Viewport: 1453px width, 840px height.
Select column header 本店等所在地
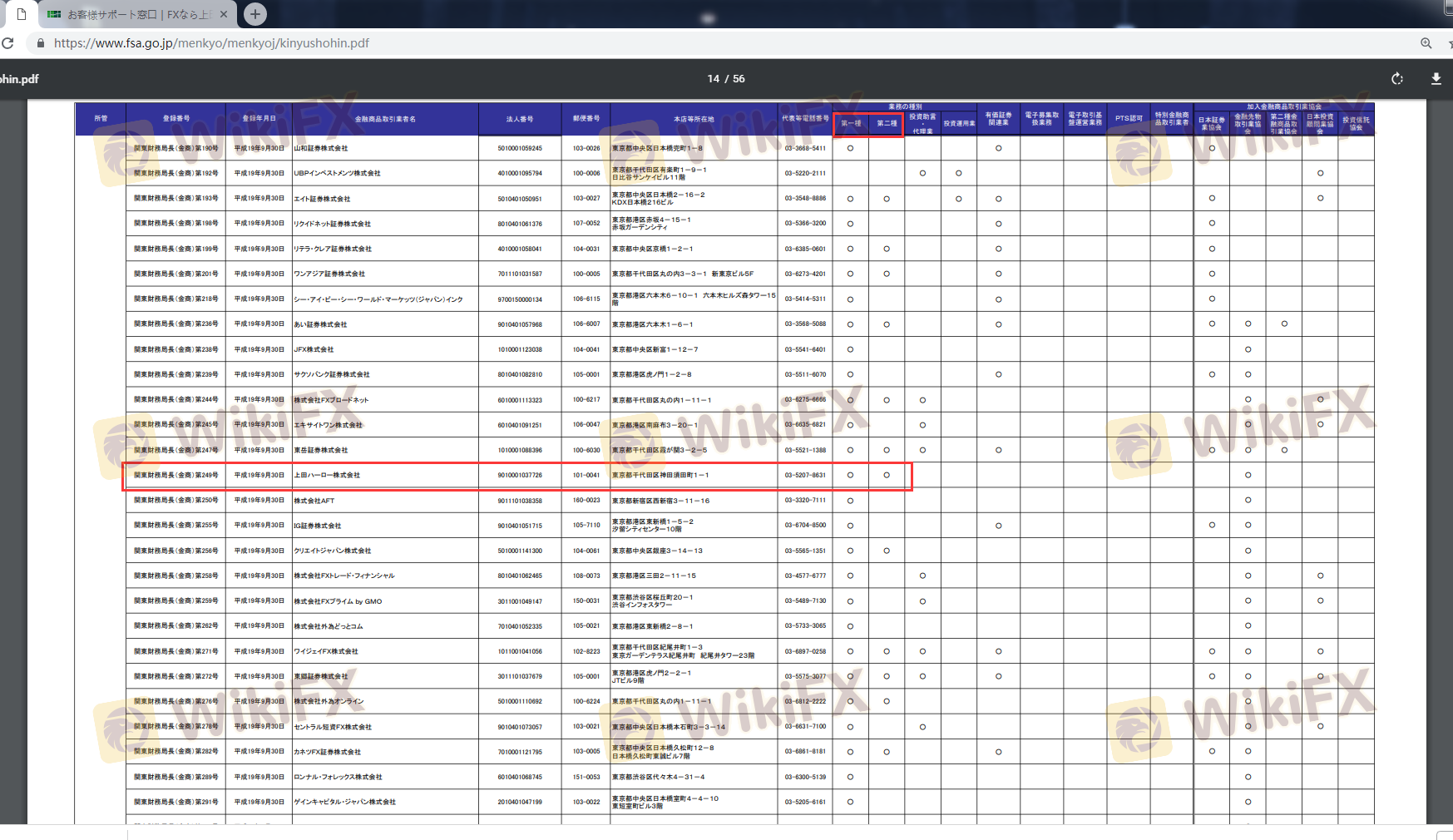(x=694, y=119)
